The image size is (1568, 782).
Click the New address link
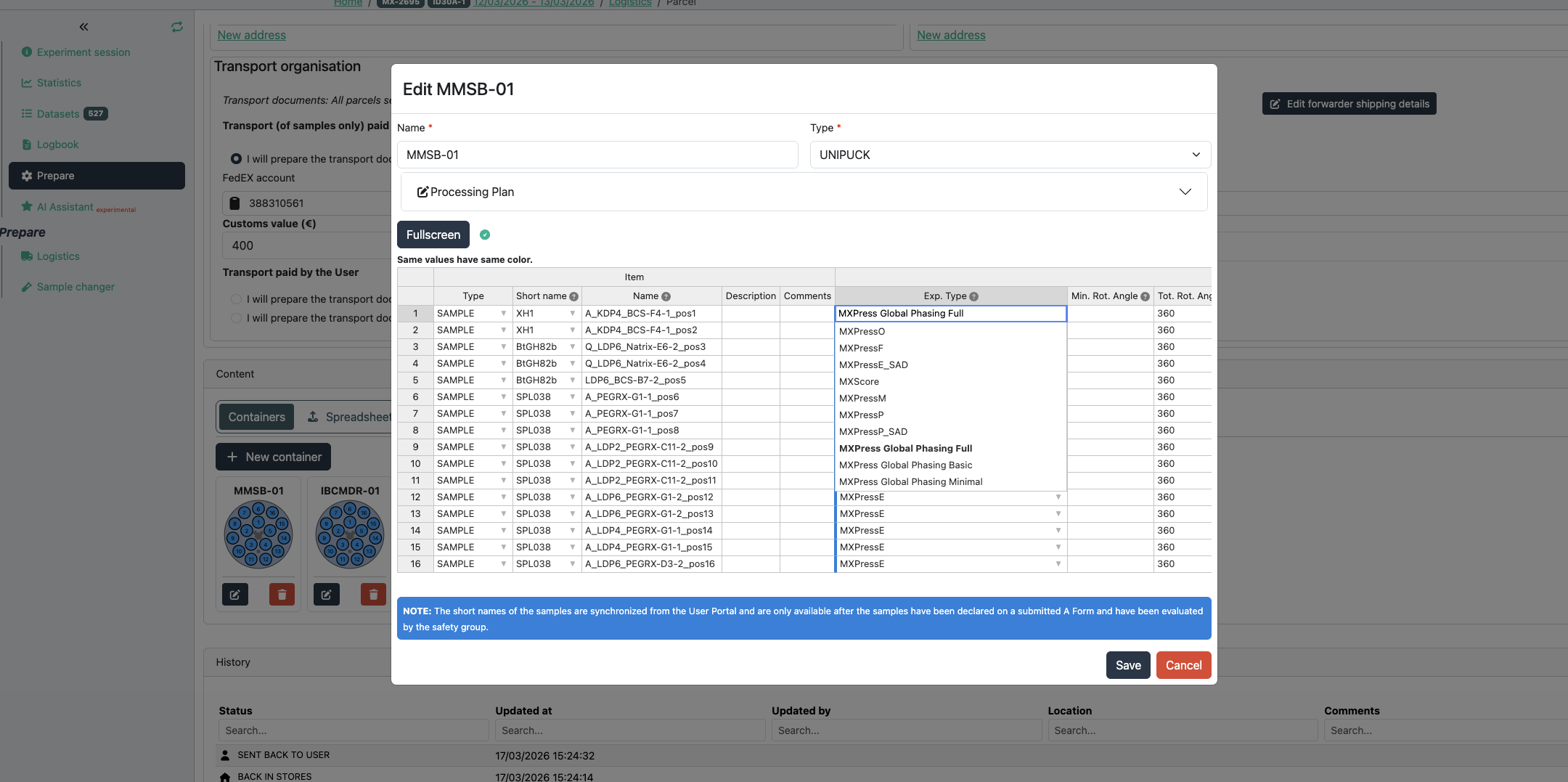tap(250, 34)
